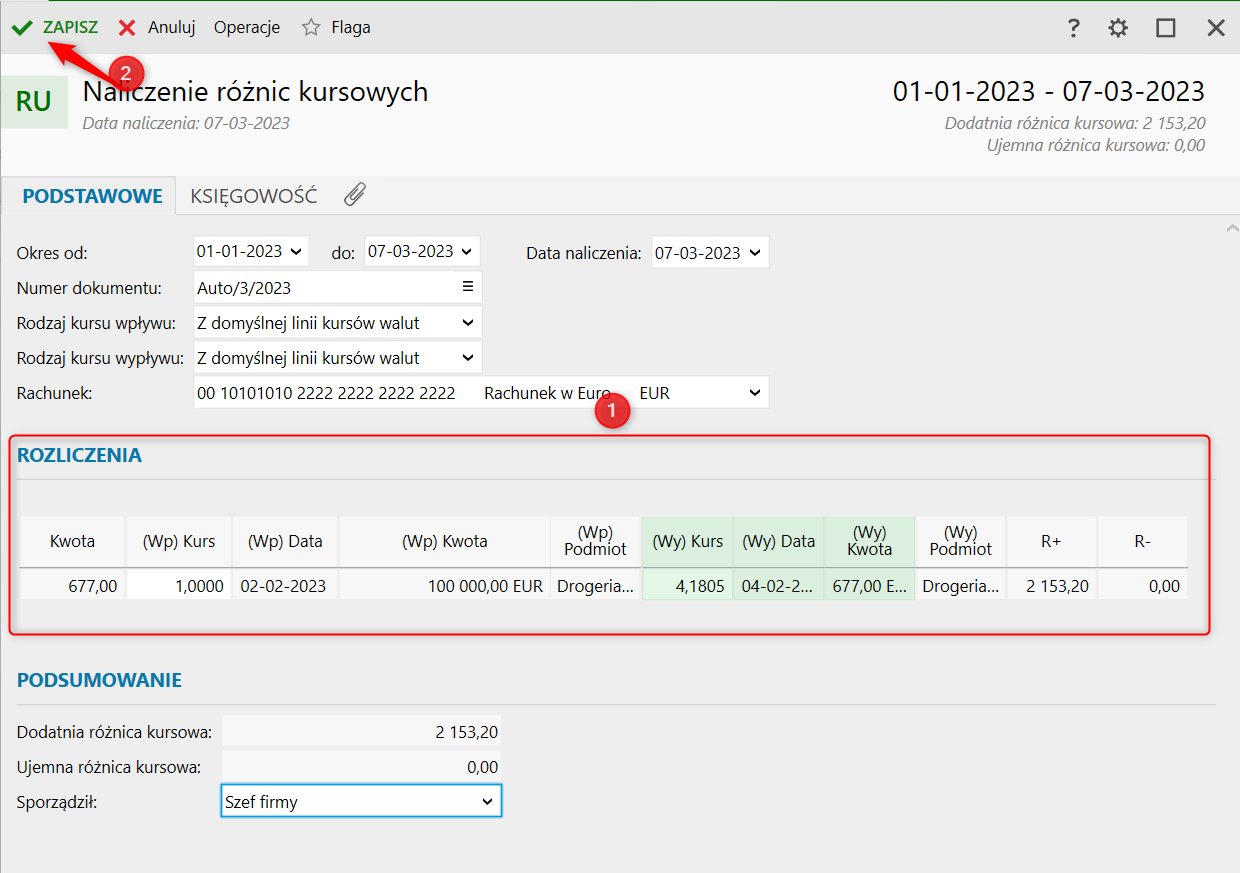
Task: Close the window with the X icon
Action: point(1216,28)
